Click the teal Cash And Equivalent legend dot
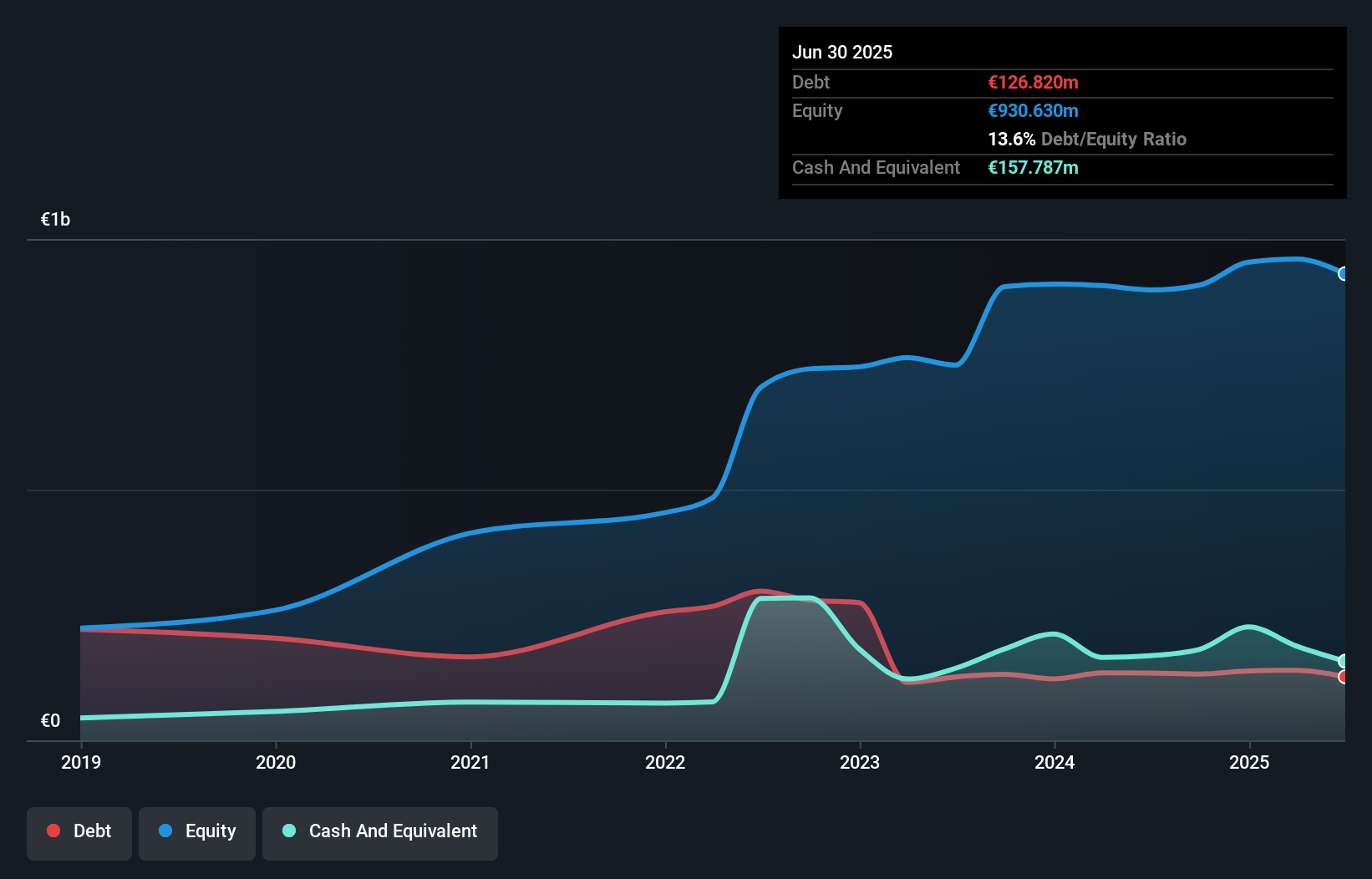 pos(288,831)
